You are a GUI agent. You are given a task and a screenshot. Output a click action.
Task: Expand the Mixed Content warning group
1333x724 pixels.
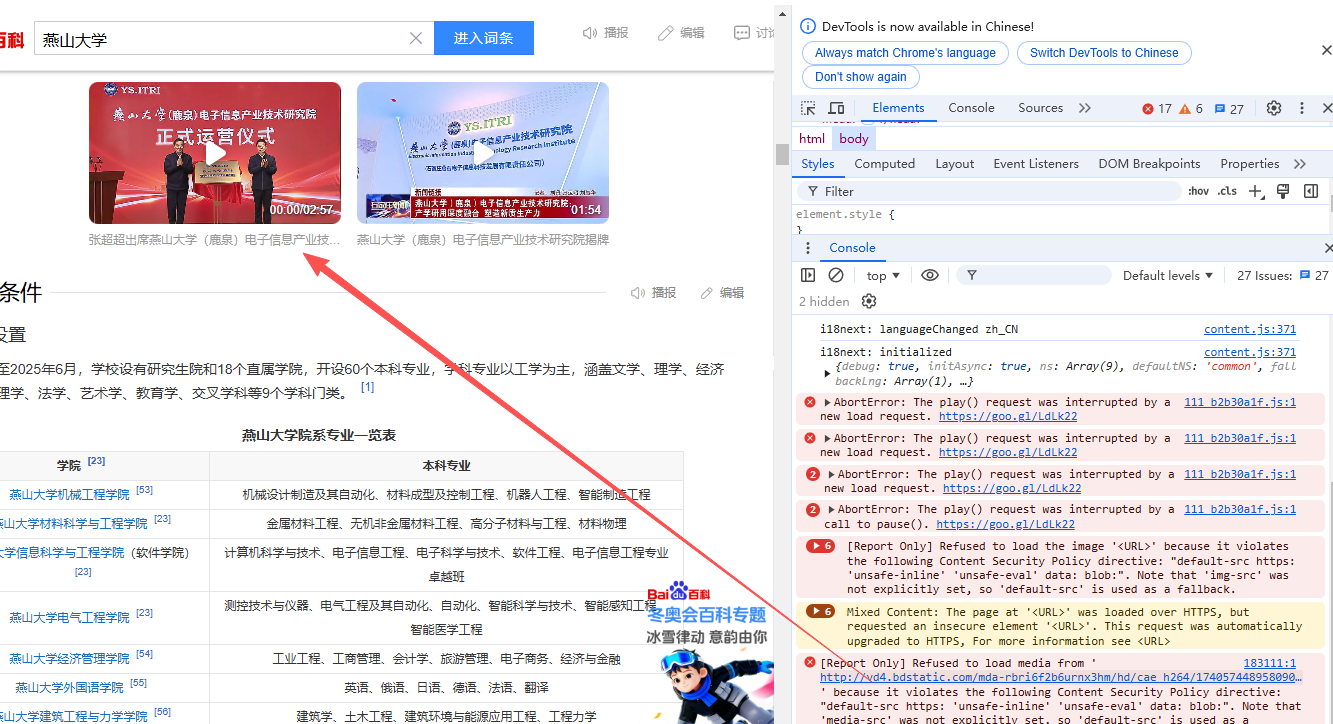tap(821, 611)
